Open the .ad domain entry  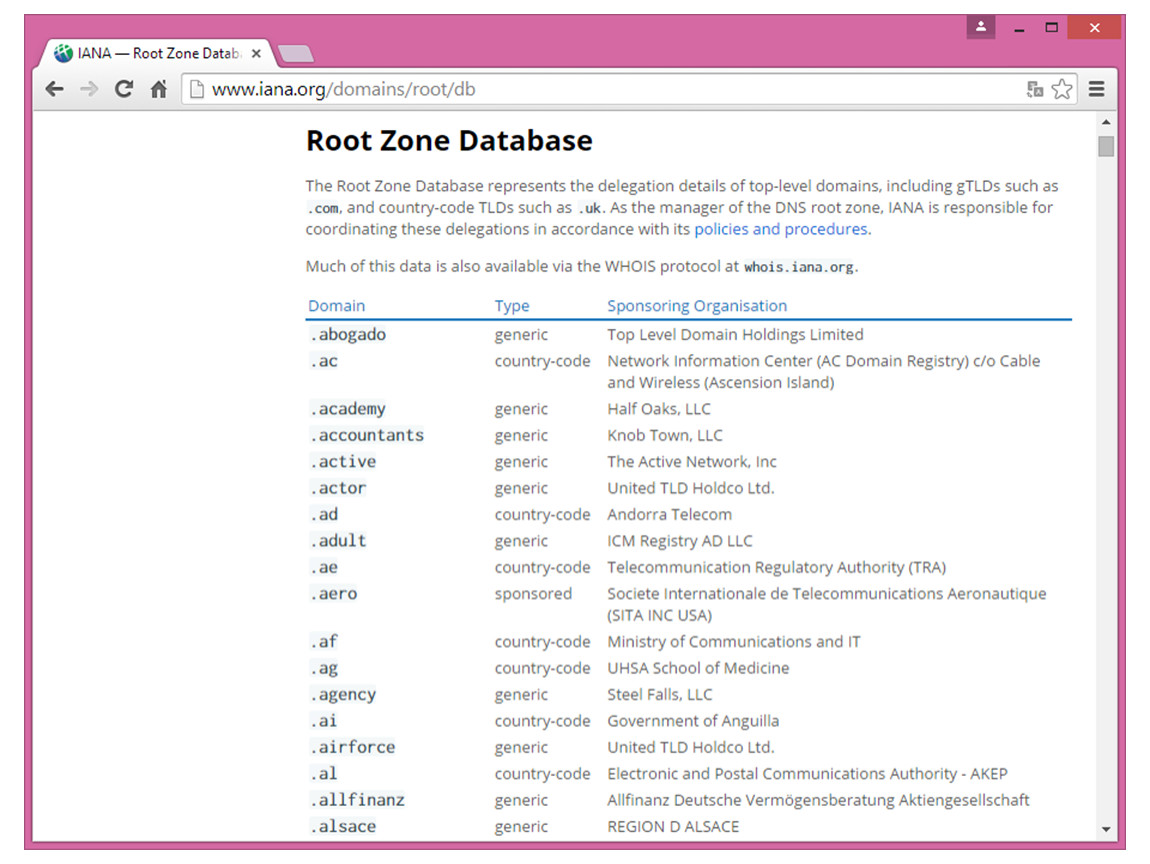tap(323, 514)
